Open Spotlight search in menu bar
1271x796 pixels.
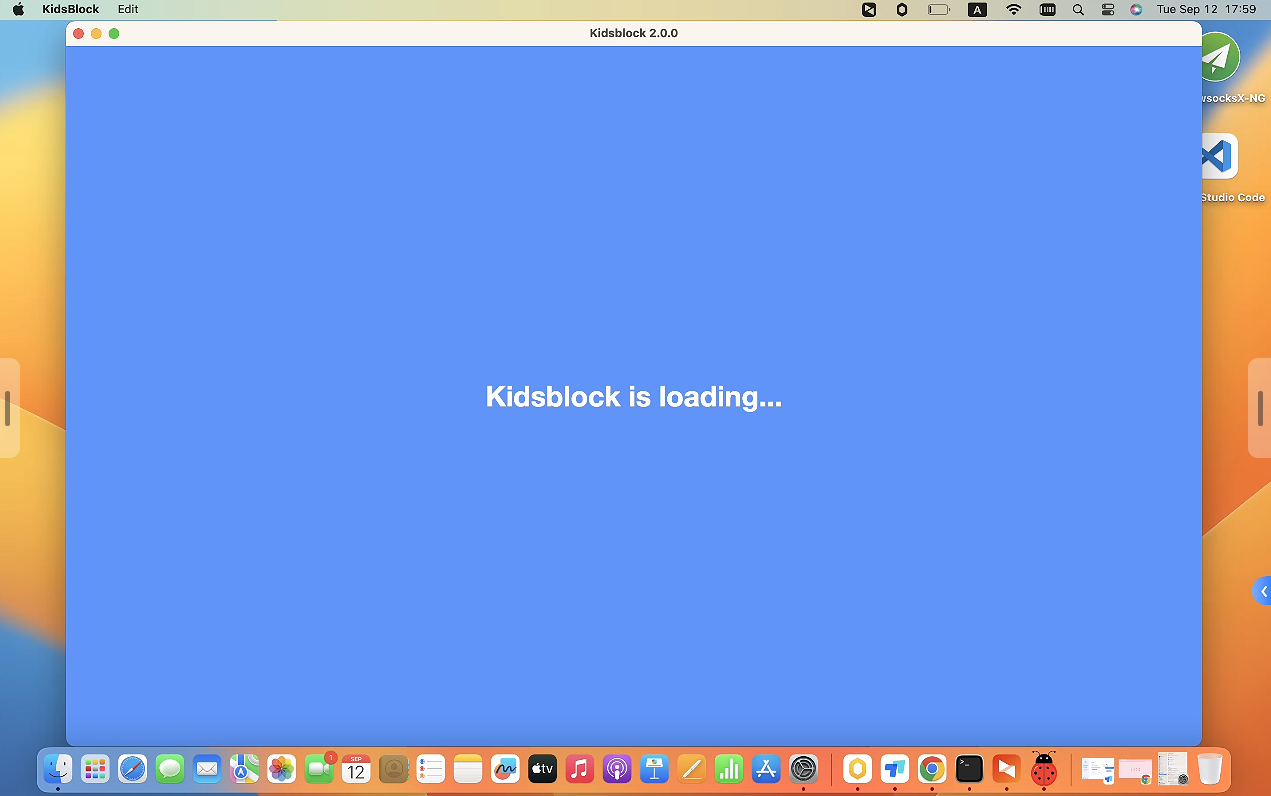(x=1078, y=9)
